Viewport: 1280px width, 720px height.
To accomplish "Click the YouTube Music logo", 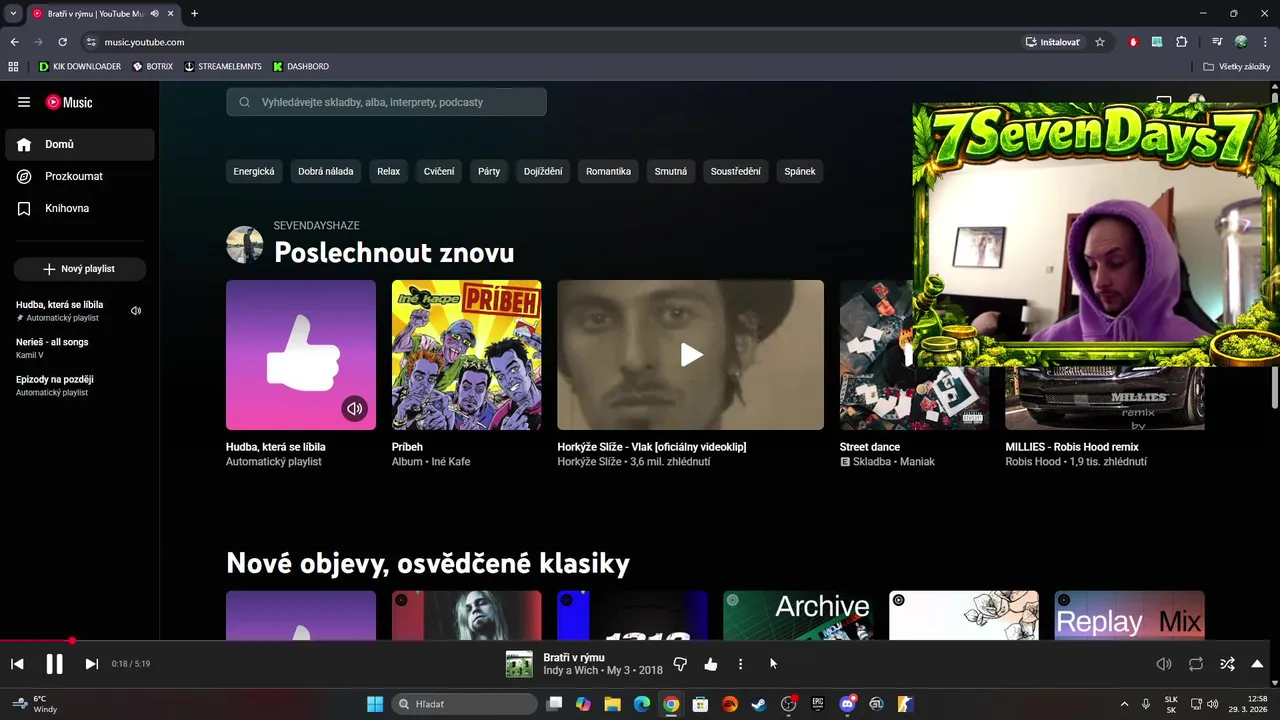I will click(69, 102).
